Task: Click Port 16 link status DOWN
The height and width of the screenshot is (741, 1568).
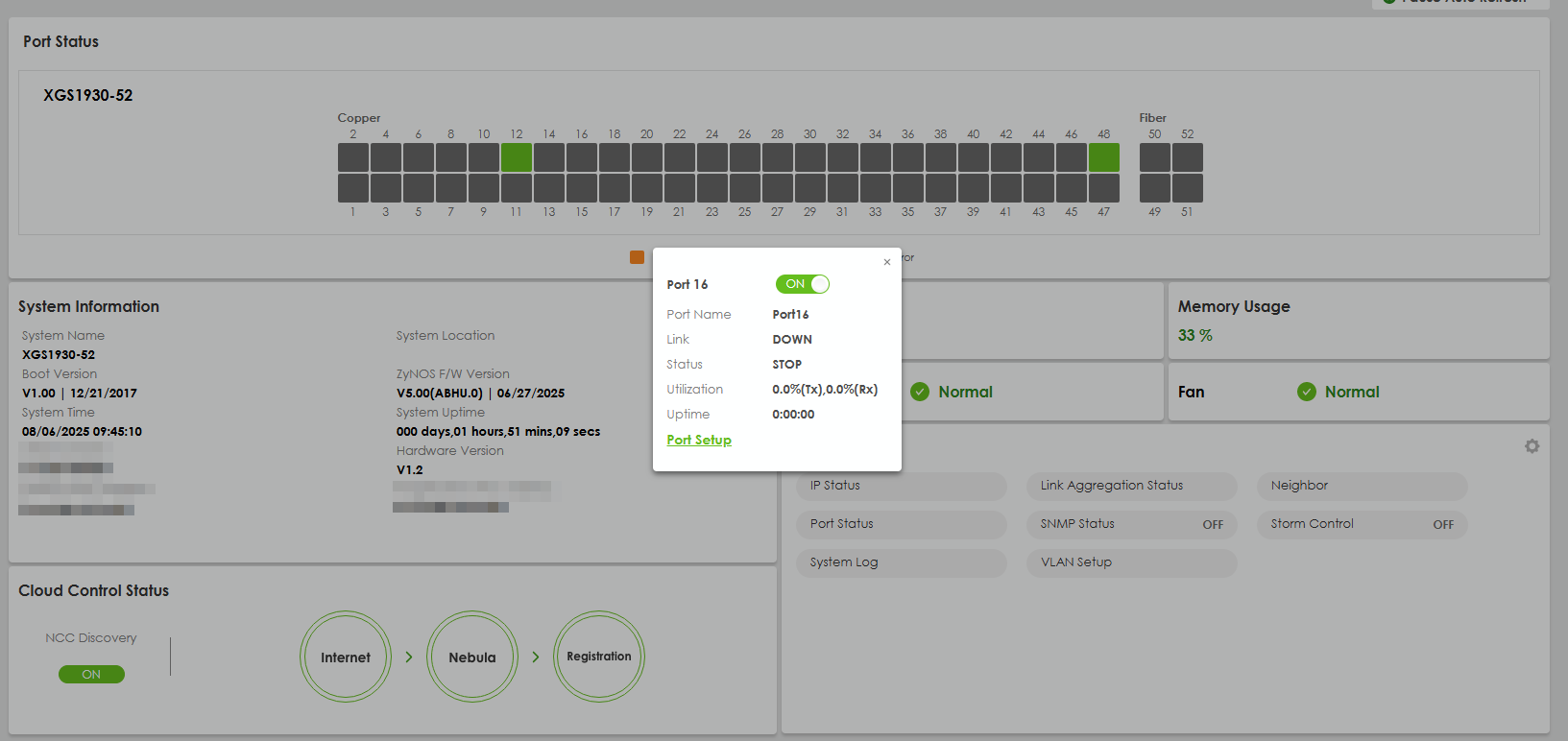Action: point(792,340)
